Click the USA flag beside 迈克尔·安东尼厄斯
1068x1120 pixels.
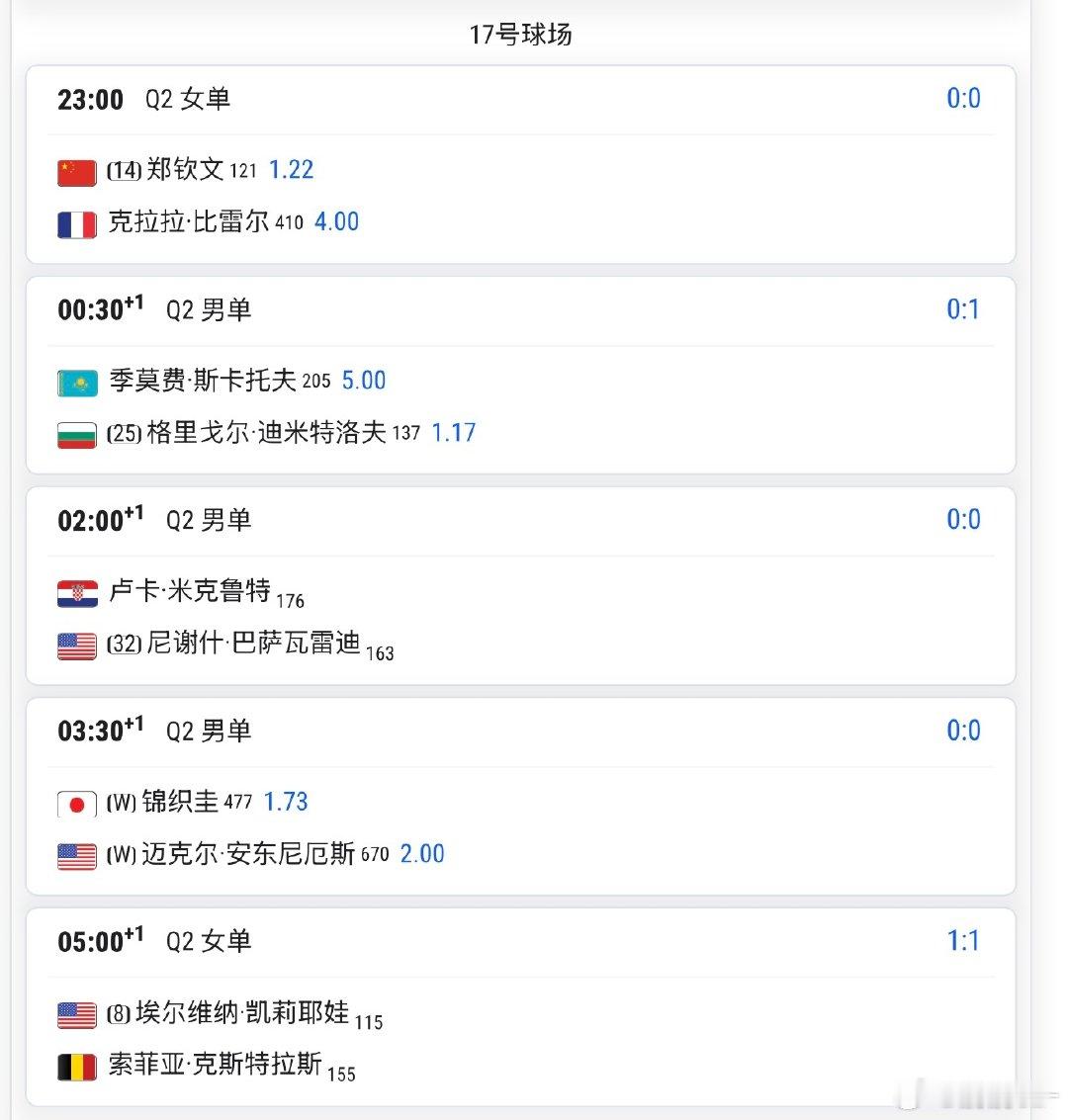[77, 857]
